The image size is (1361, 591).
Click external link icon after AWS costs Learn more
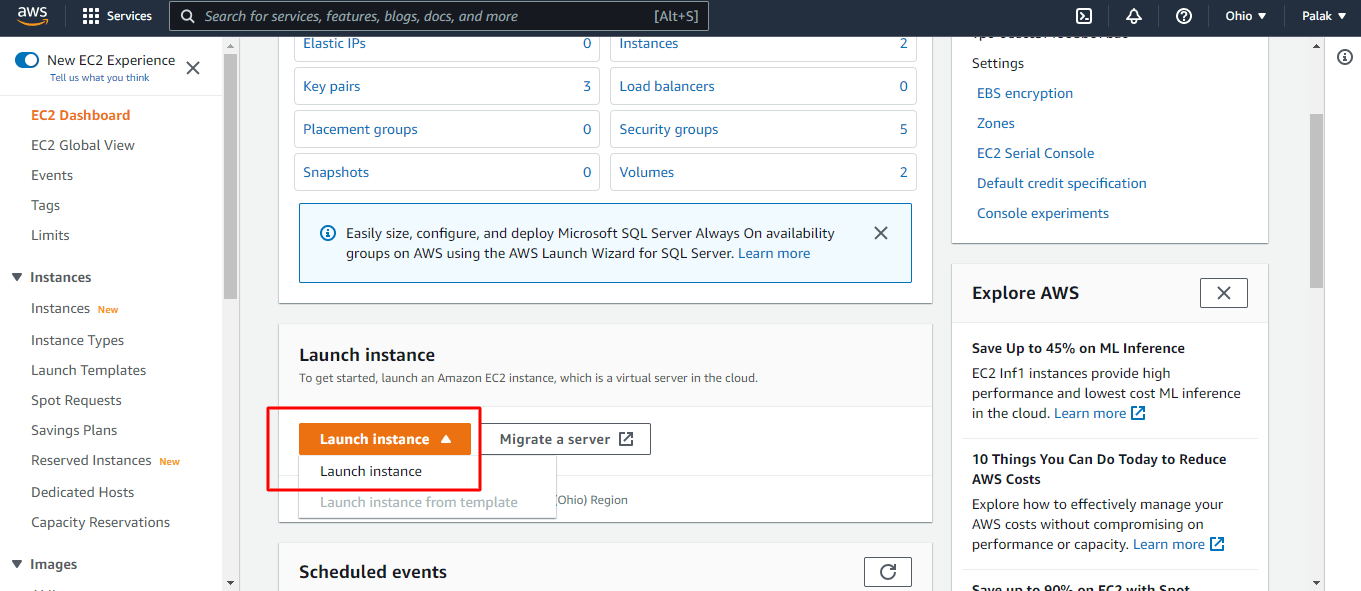[1217, 544]
